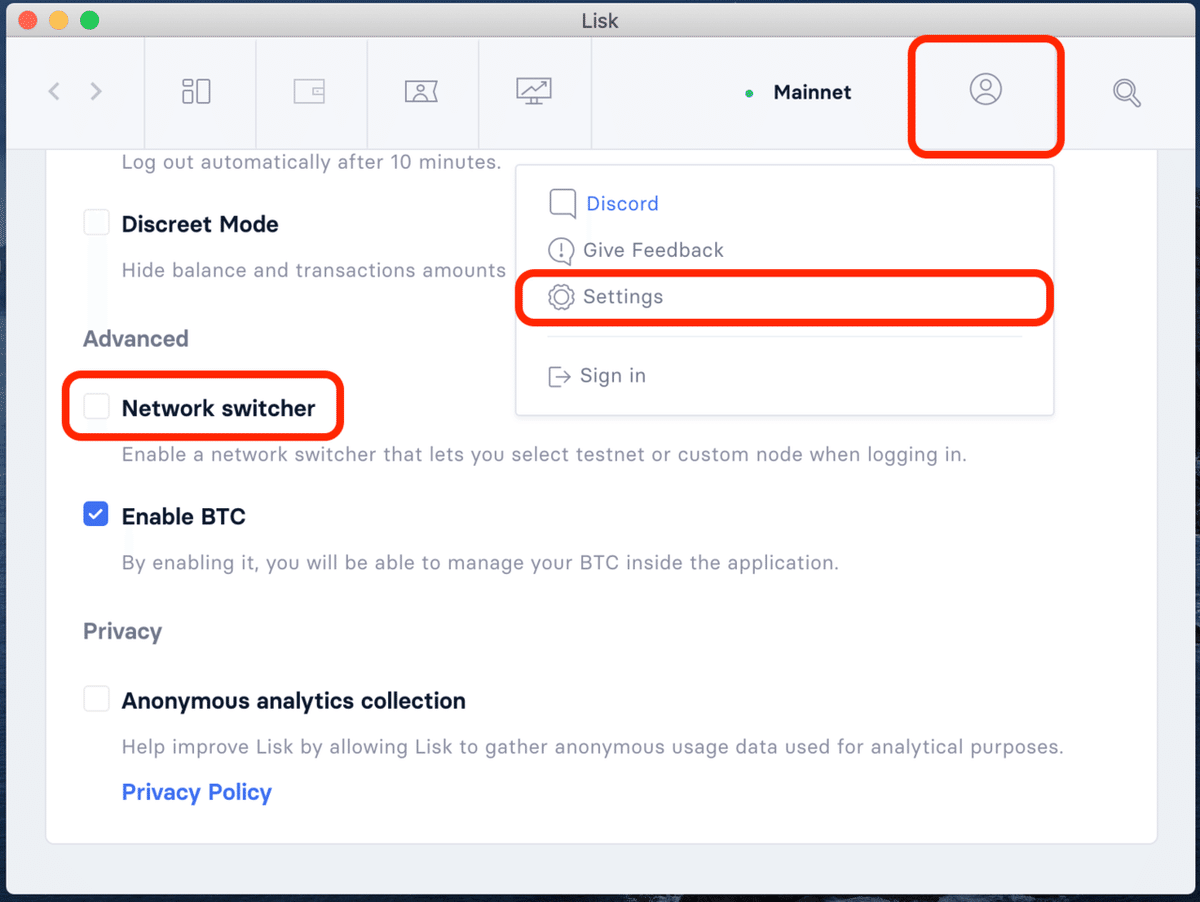The image size is (1200, 902).
Task: Uncheck the Enable BTC checkbox
Action: pos(96,515)
